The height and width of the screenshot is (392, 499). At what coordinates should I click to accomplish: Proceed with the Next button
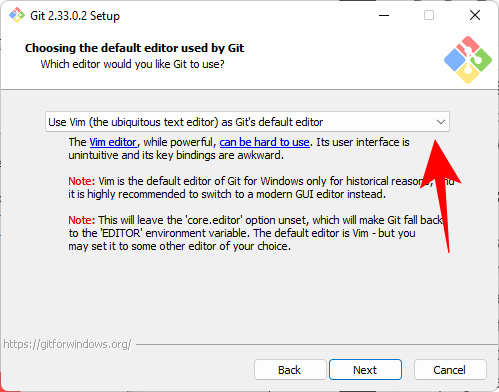365,370
